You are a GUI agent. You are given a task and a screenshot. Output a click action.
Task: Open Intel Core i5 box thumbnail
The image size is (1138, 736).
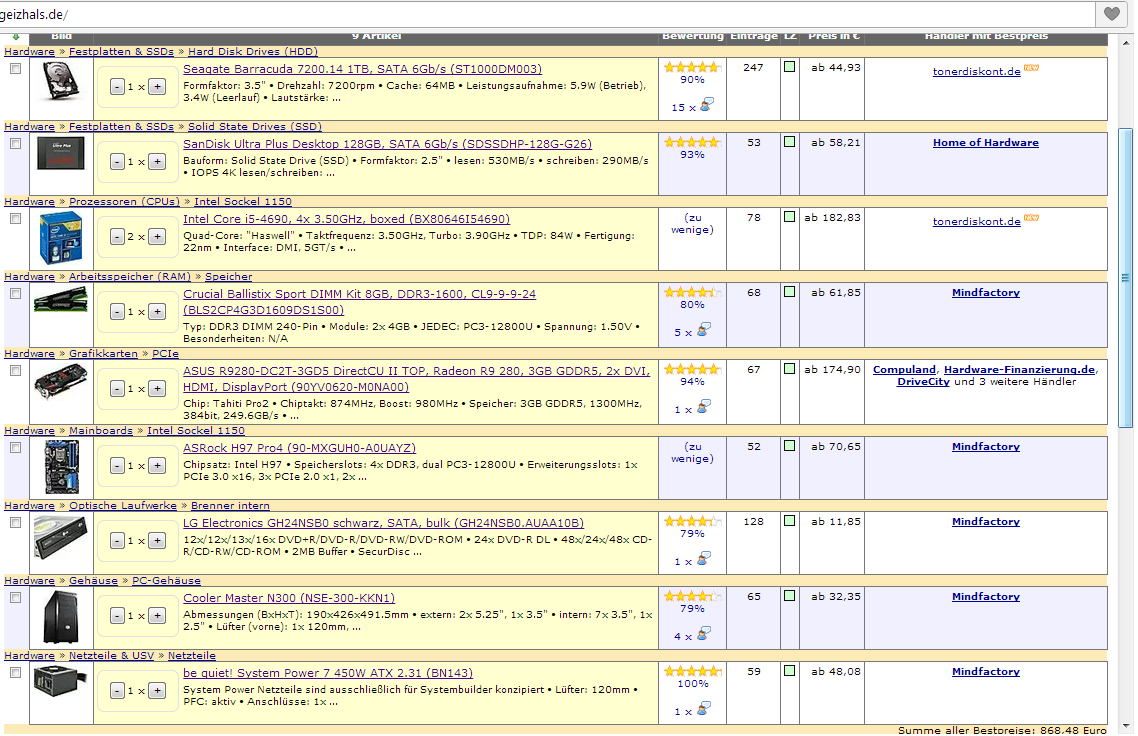tap(61, 237)
